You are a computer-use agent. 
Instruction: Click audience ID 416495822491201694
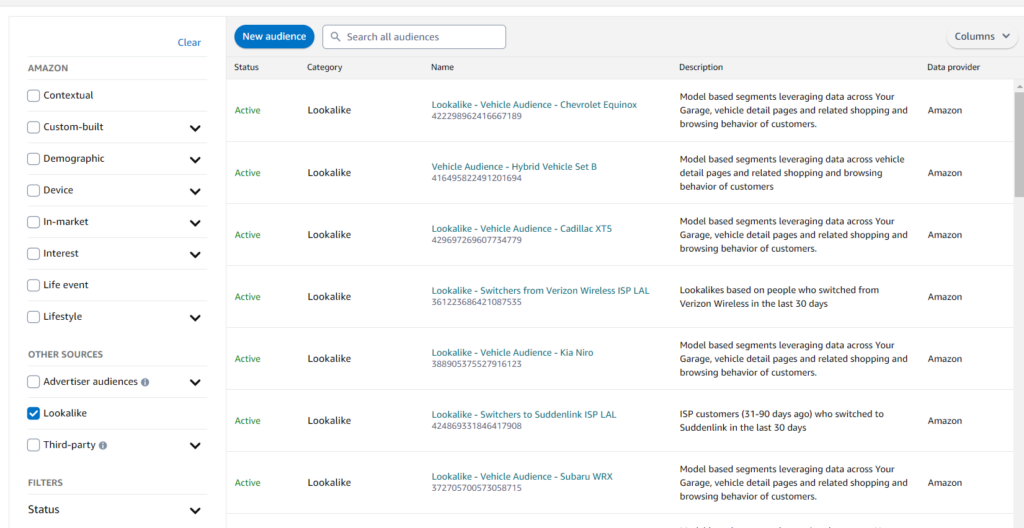click(477, 178)
